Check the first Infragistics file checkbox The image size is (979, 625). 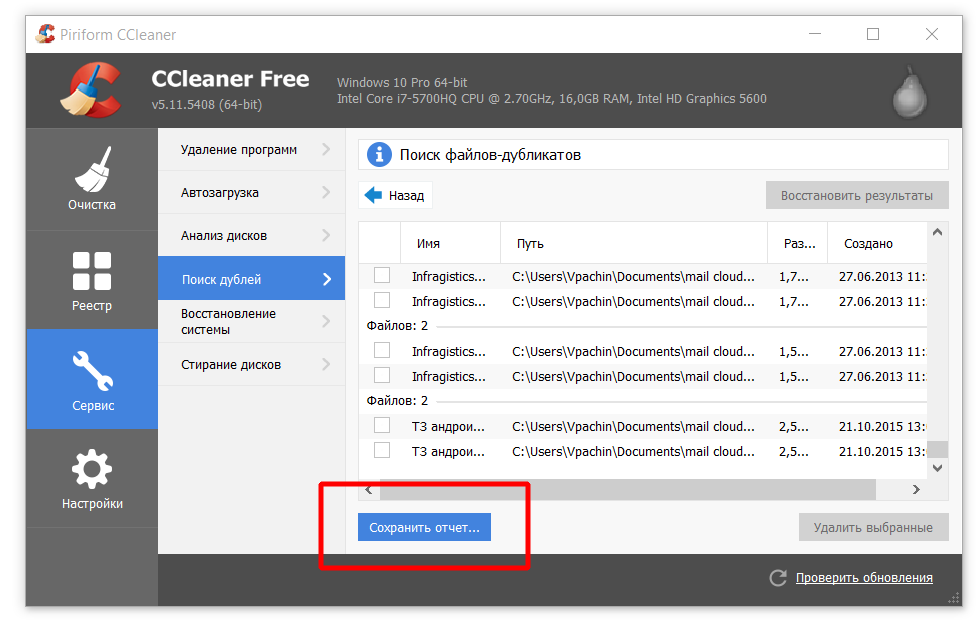pyautogui.click(x=382, y=275)
